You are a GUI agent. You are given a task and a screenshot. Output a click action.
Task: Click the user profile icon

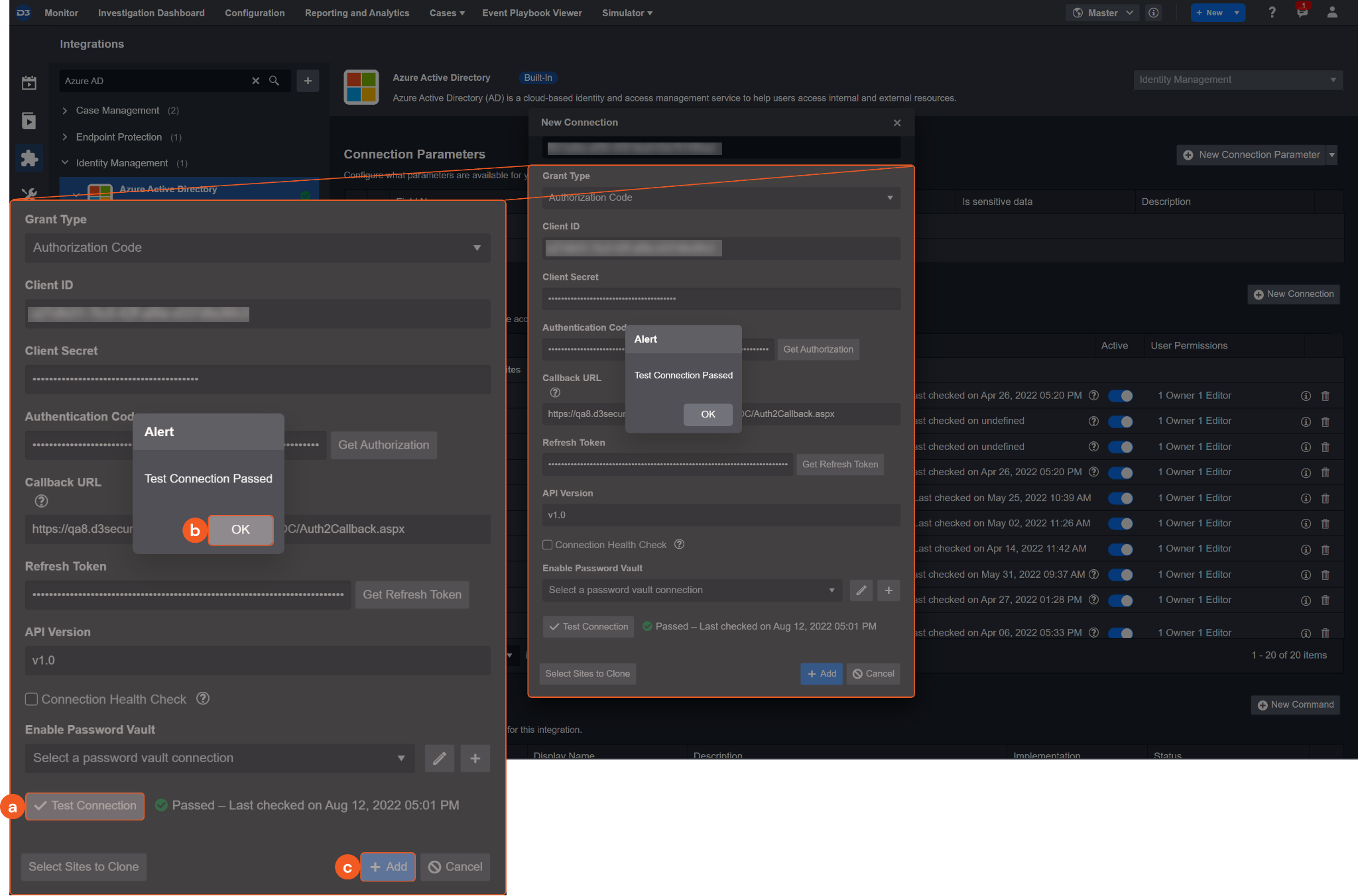[1332, 13]
